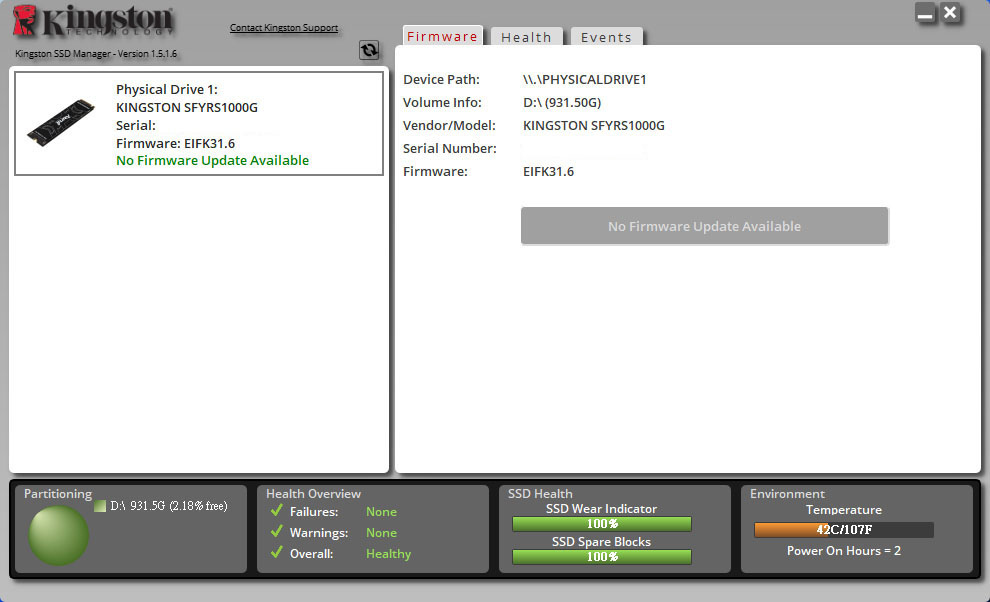Minimize the Kingston SSD Manager window
990x602 pixels.
tap(926, 13)
